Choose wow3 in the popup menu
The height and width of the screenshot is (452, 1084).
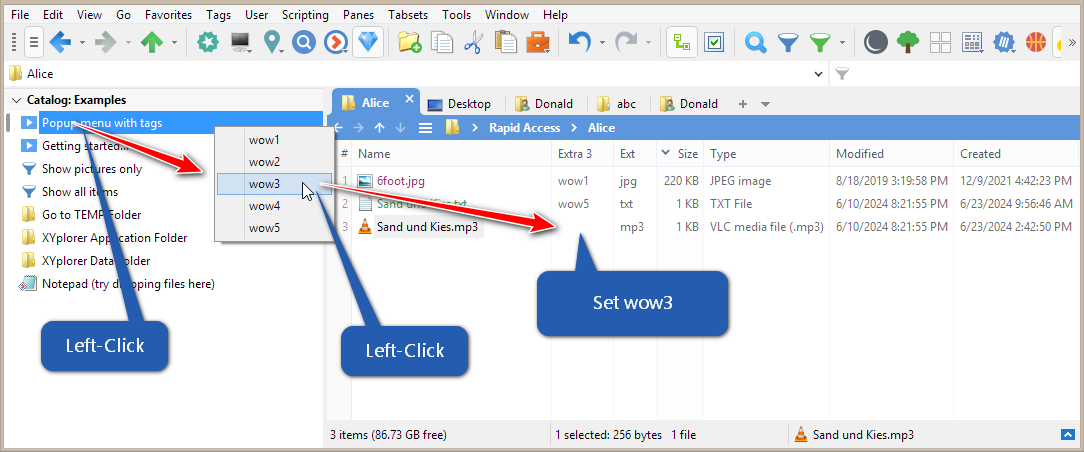click(x=274, y=184)
